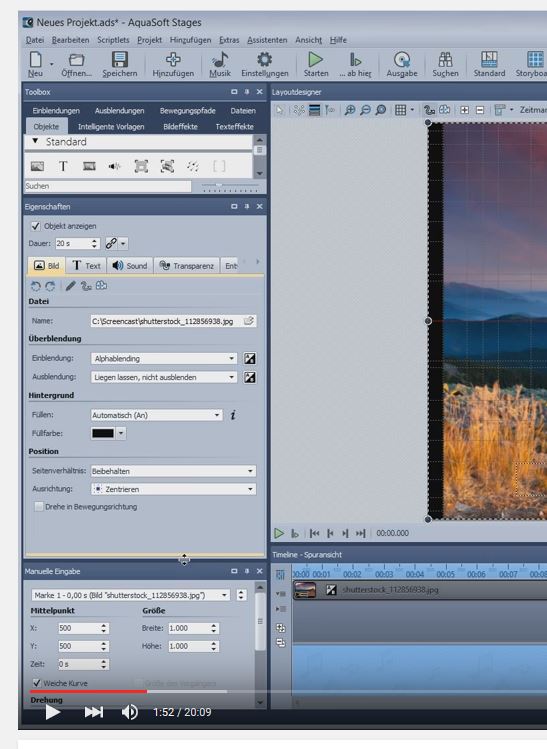This screenshot has height=749, width=547.
Task: Open the Ausgabe output icon
Action: (402, 60)
